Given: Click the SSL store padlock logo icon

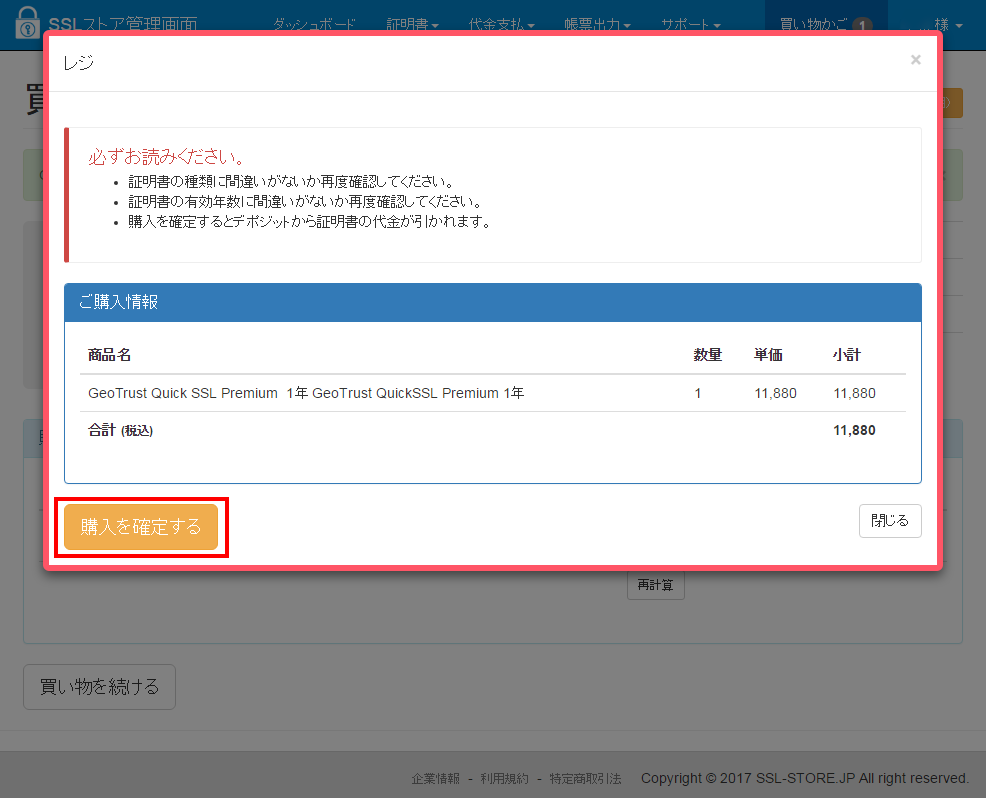Looking at the screenshot, I should tap(27, 22).
